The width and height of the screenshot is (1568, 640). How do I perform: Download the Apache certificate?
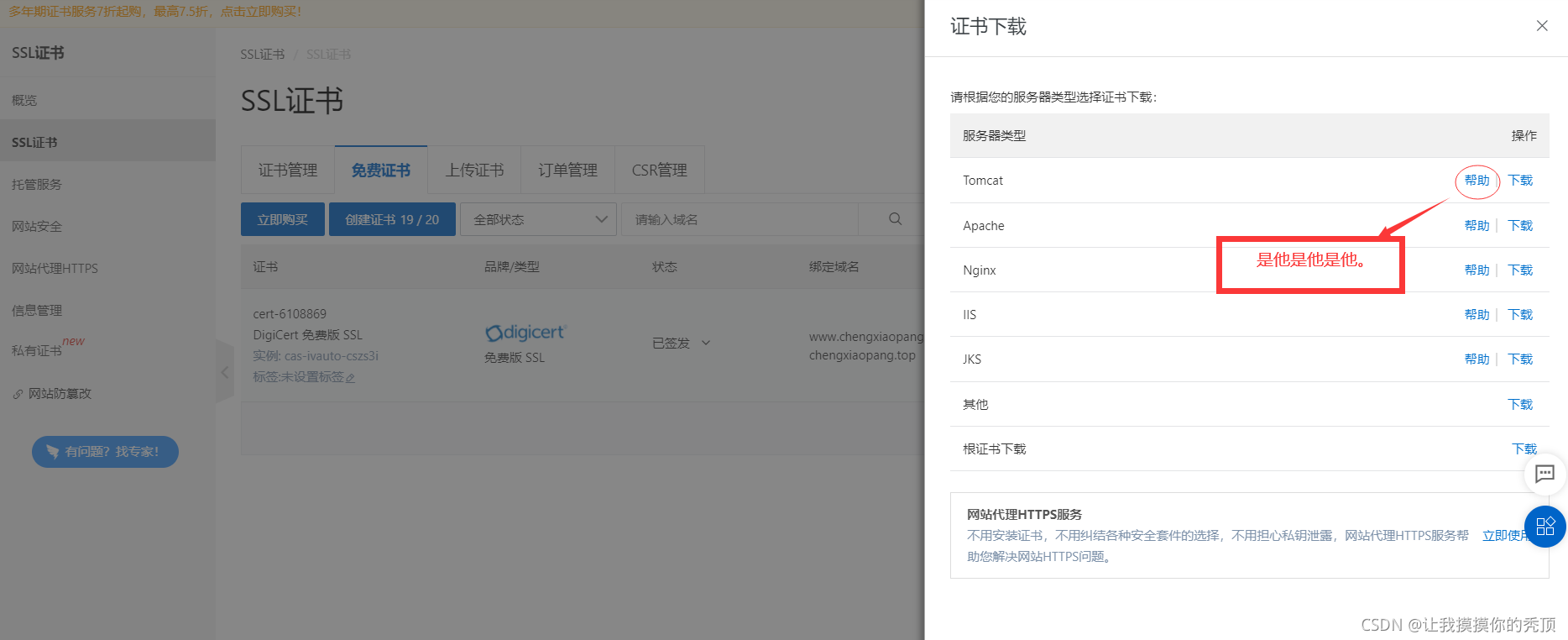click(x=1520, y=226)
